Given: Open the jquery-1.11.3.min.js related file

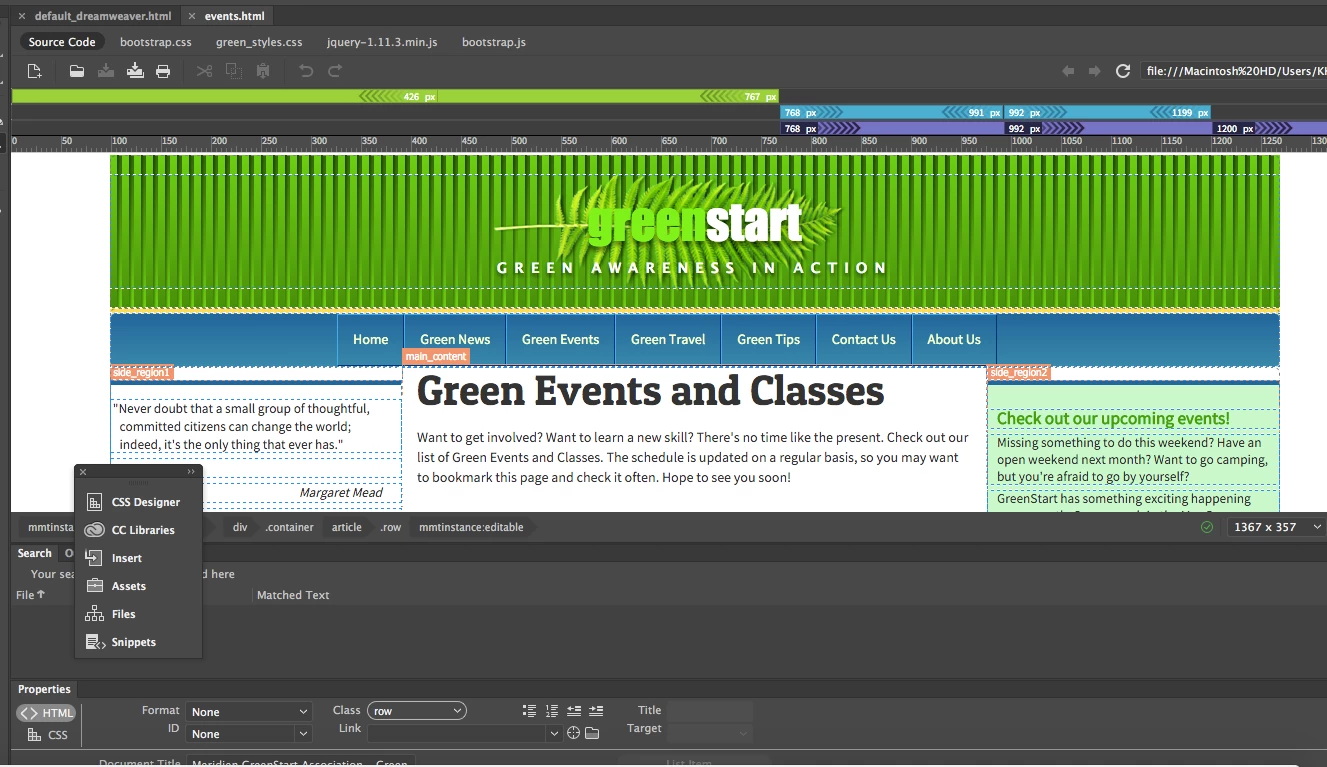Looking at the screenshot, I should coord(382,42).
